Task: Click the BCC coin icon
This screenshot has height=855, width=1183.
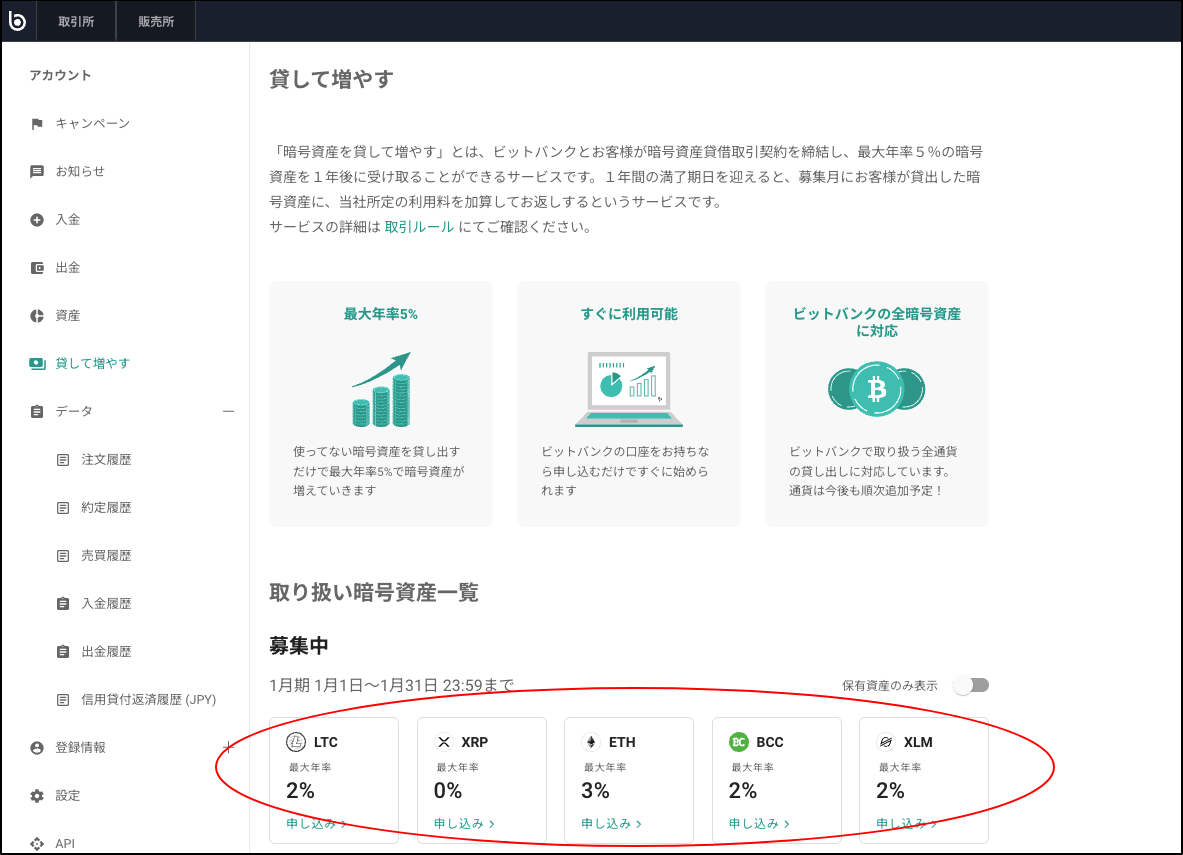Action: 739,743
